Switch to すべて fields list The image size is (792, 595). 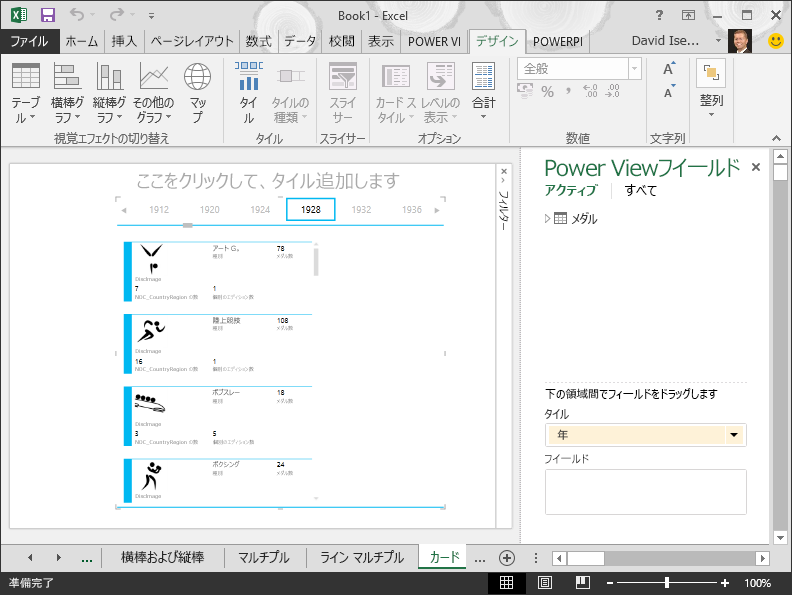(640, 190)
